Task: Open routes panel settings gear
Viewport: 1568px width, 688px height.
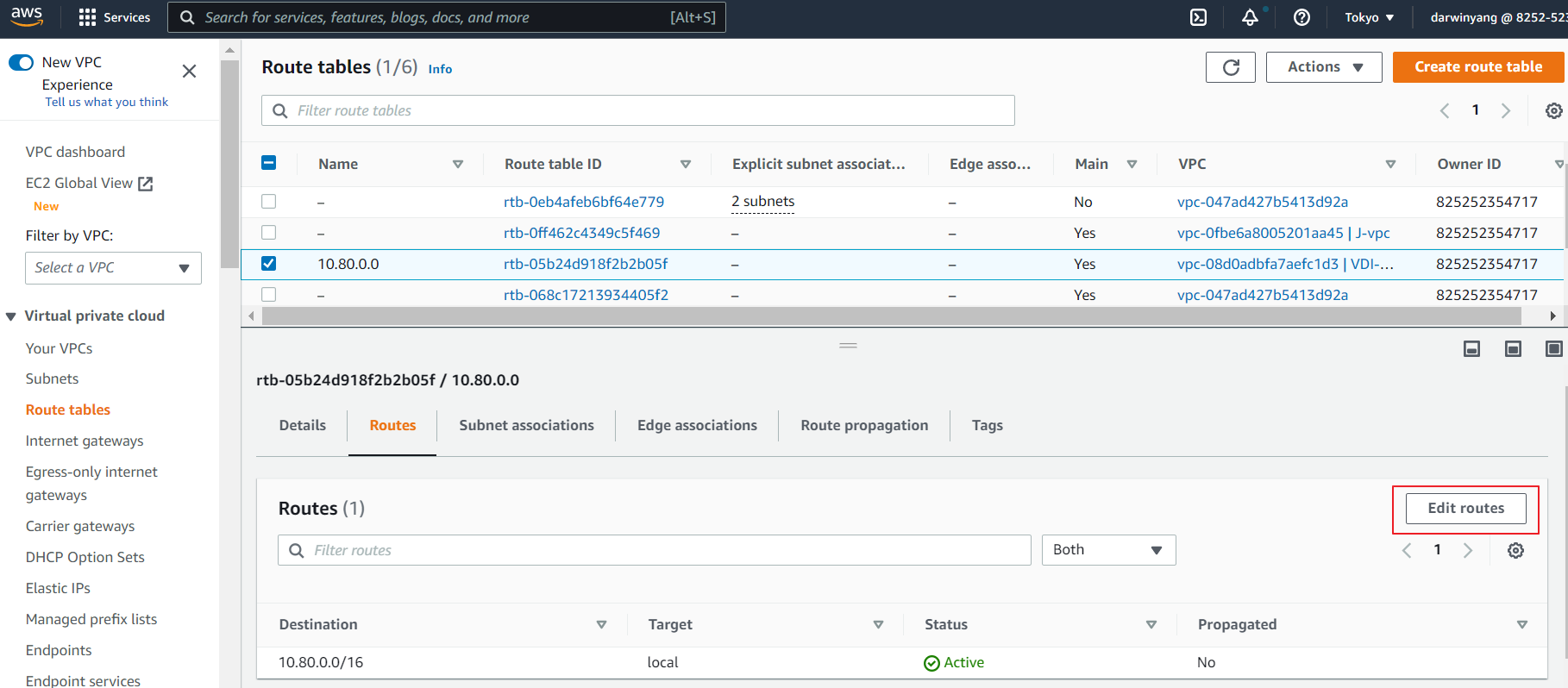Action: 1515,551
